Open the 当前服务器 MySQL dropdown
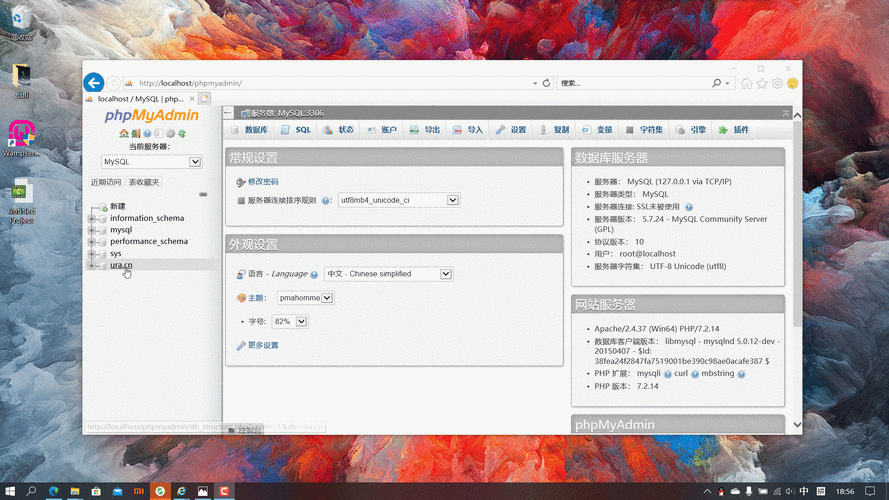Viewport: 889px width, 500px height. coord(151,162)
